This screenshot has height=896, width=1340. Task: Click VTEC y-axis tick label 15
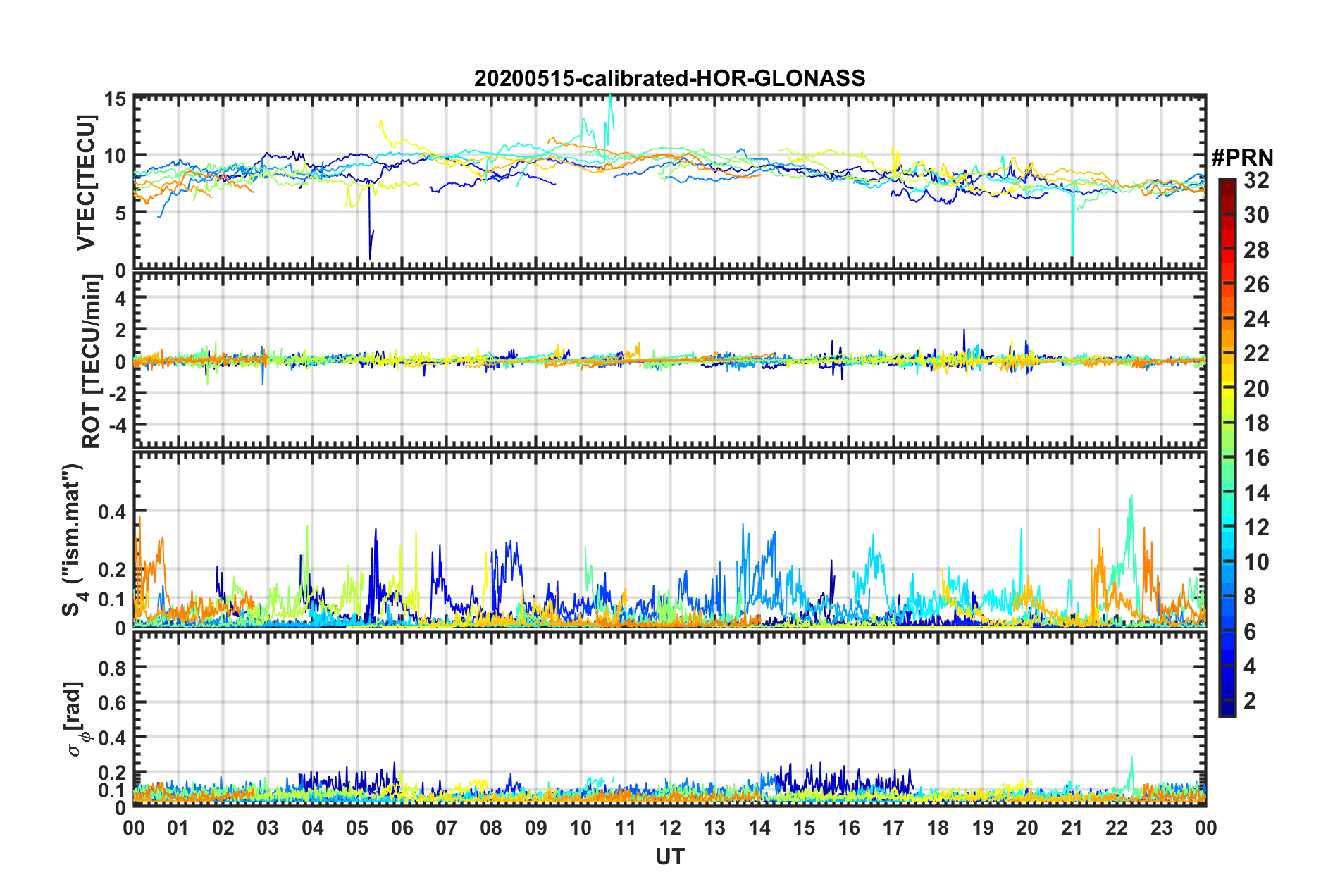116,99
